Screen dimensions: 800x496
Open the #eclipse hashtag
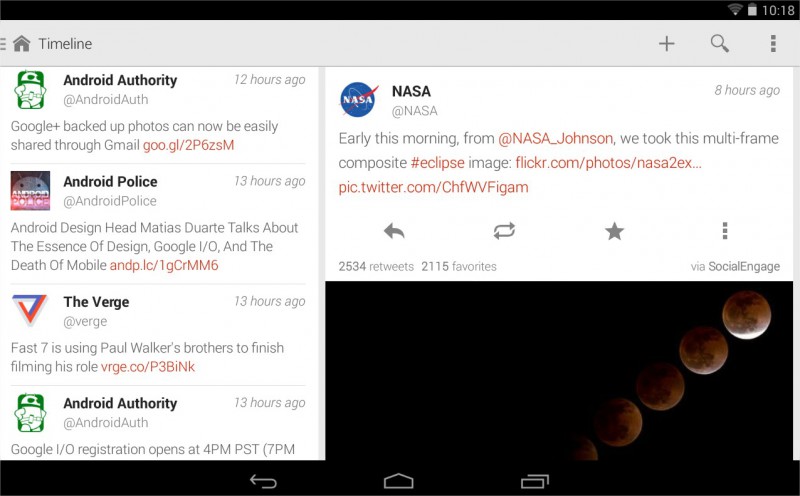click(x=438, y=163)
